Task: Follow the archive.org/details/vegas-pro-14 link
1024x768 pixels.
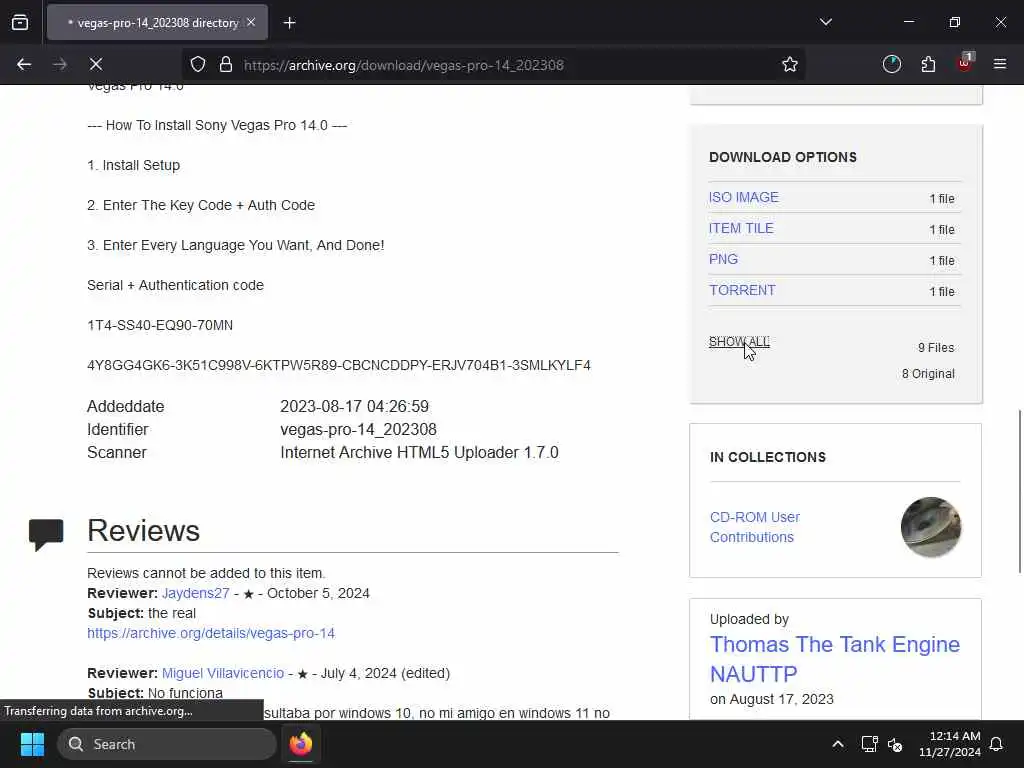Action: coord(211,633)
